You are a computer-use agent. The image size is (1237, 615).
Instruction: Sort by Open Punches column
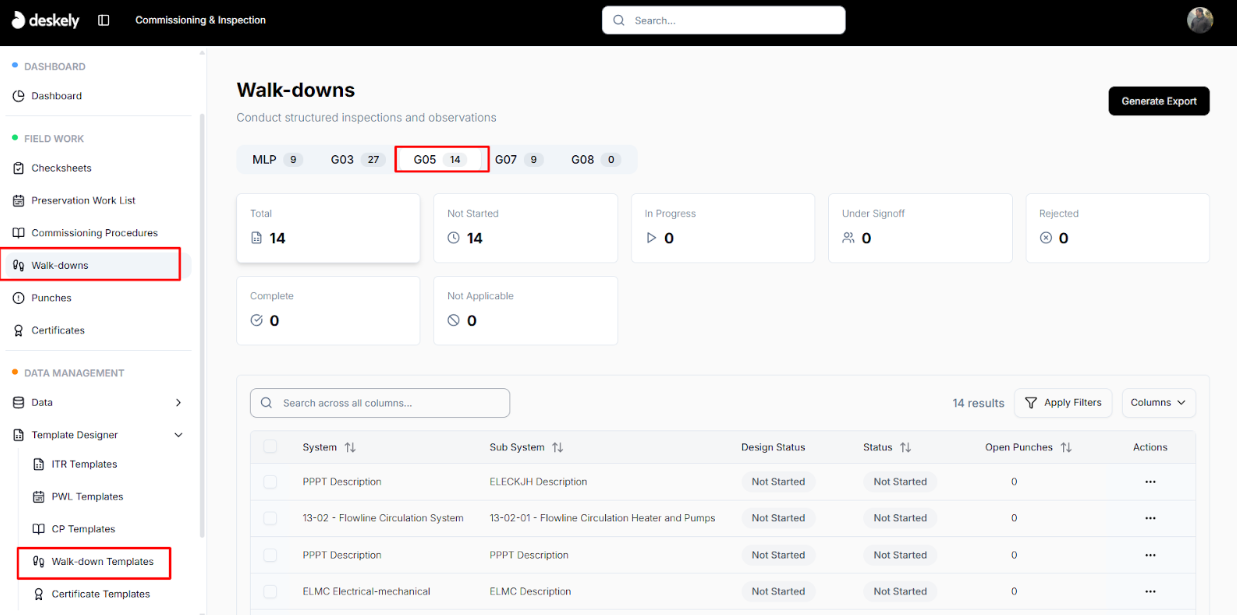click(1066, 447)
